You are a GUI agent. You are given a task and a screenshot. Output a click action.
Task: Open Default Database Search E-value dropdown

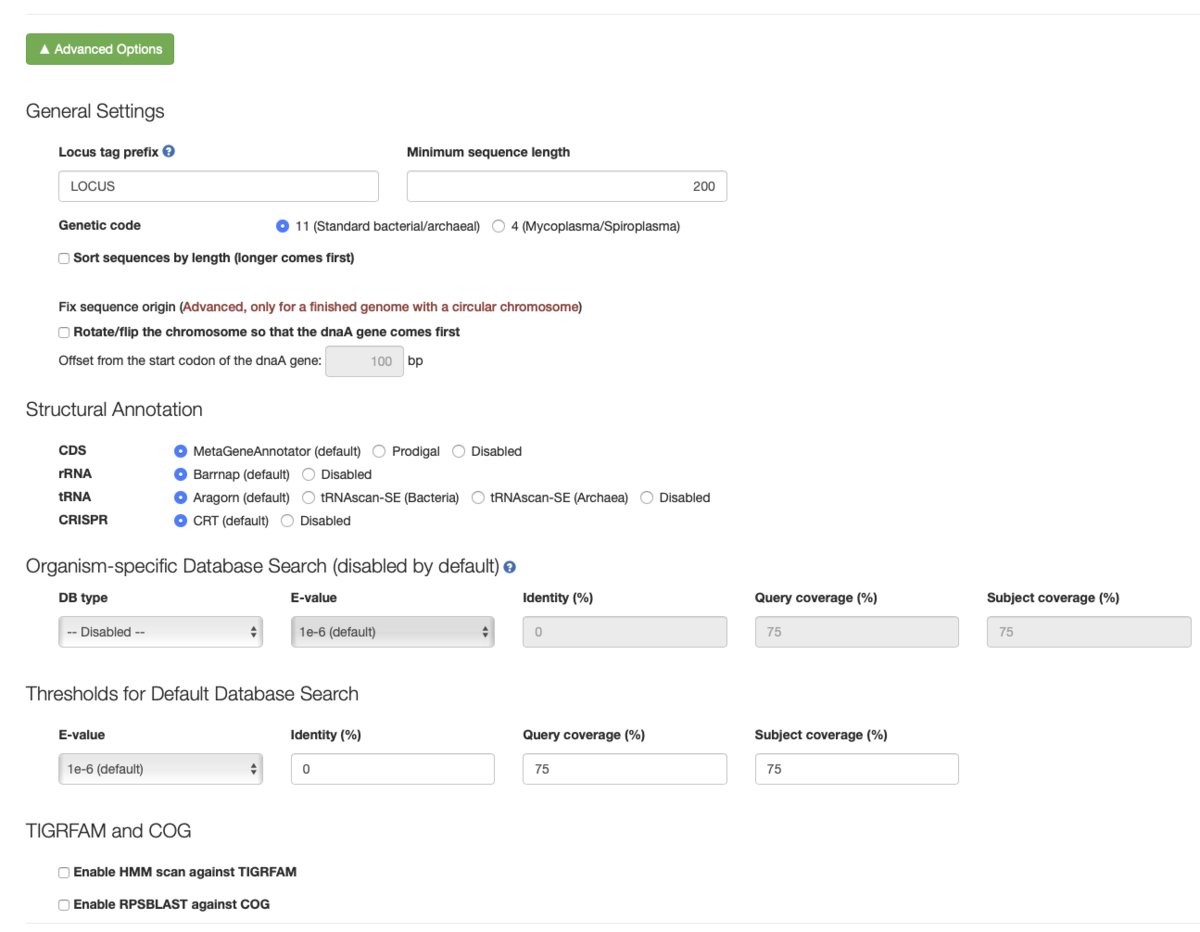(161, 769)
